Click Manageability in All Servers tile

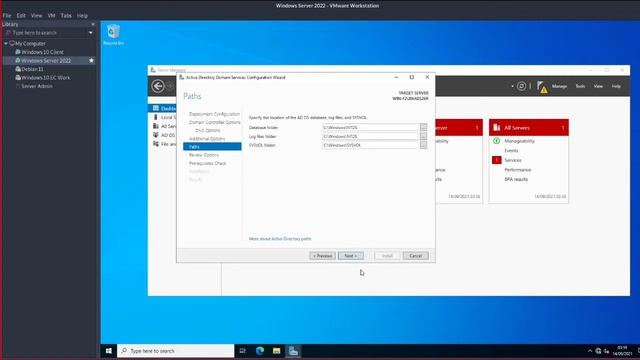click(x=519, y=141)
